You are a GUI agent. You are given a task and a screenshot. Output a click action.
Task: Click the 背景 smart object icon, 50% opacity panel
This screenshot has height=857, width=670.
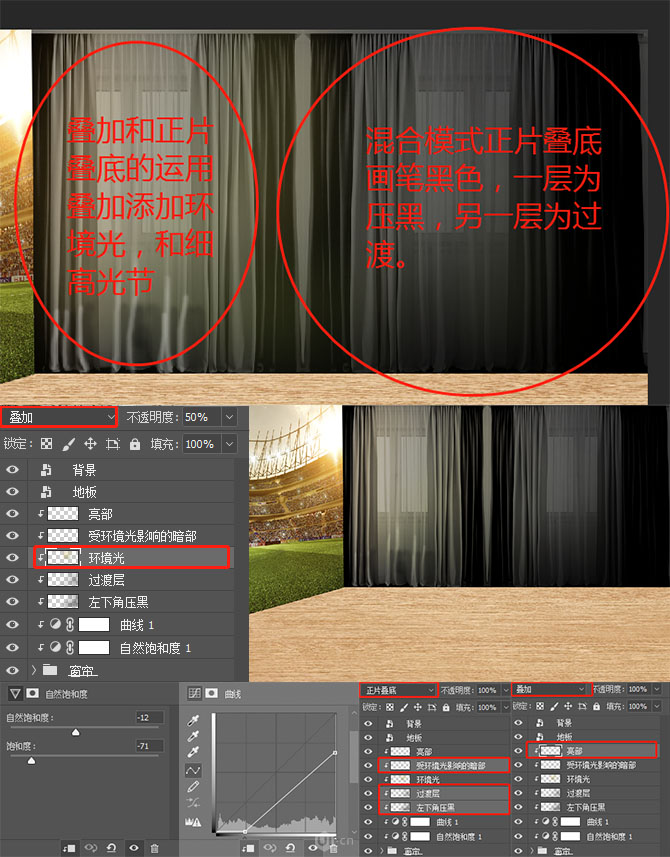tap(46, 469)
